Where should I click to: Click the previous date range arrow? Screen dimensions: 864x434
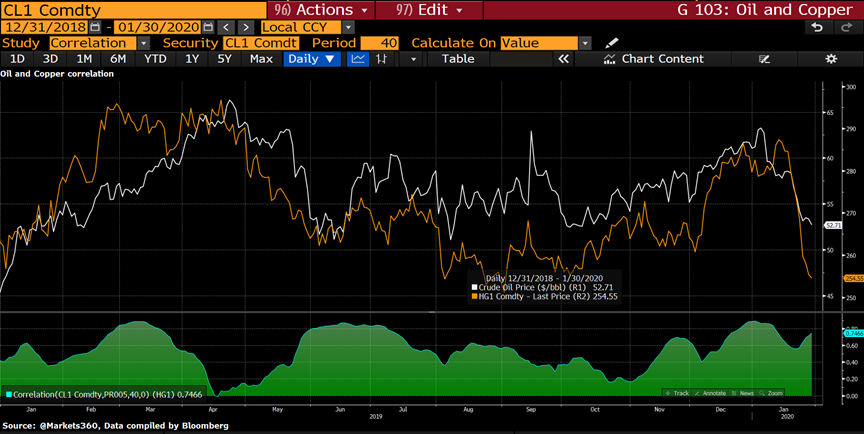[225, 27]
